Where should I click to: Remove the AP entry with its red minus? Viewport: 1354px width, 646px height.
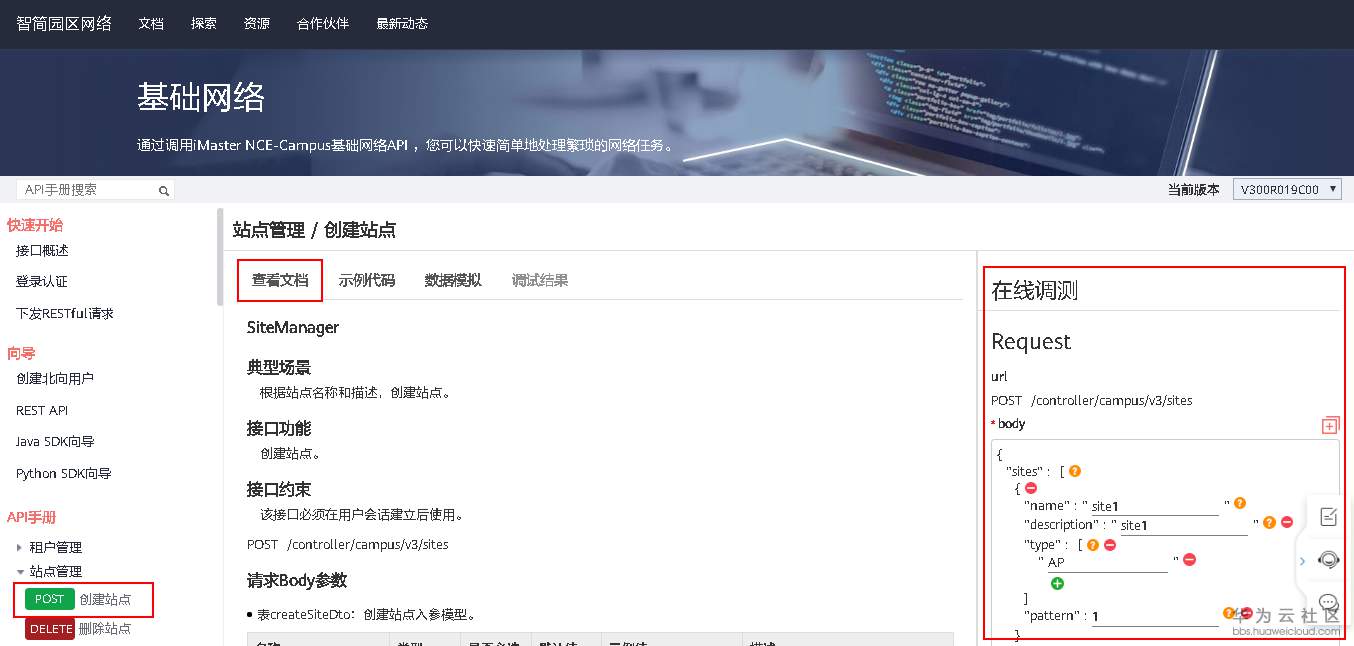point(1189,560)
